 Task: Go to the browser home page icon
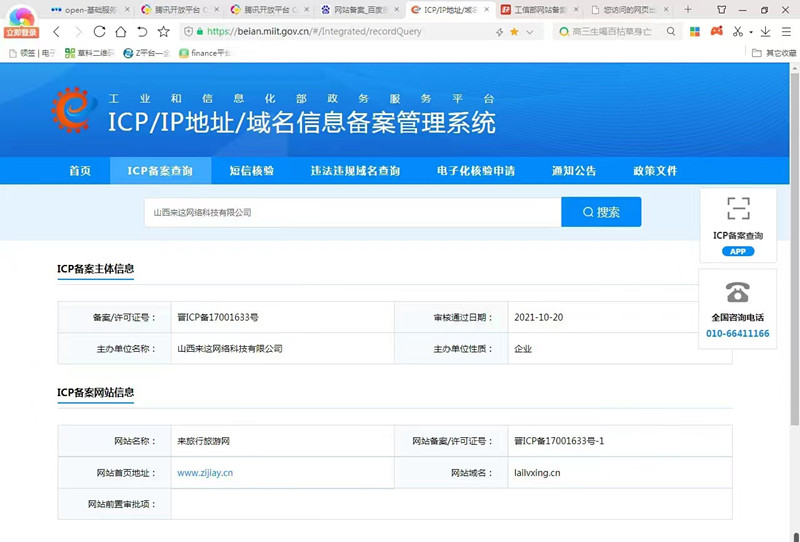[x=121, y=32]
